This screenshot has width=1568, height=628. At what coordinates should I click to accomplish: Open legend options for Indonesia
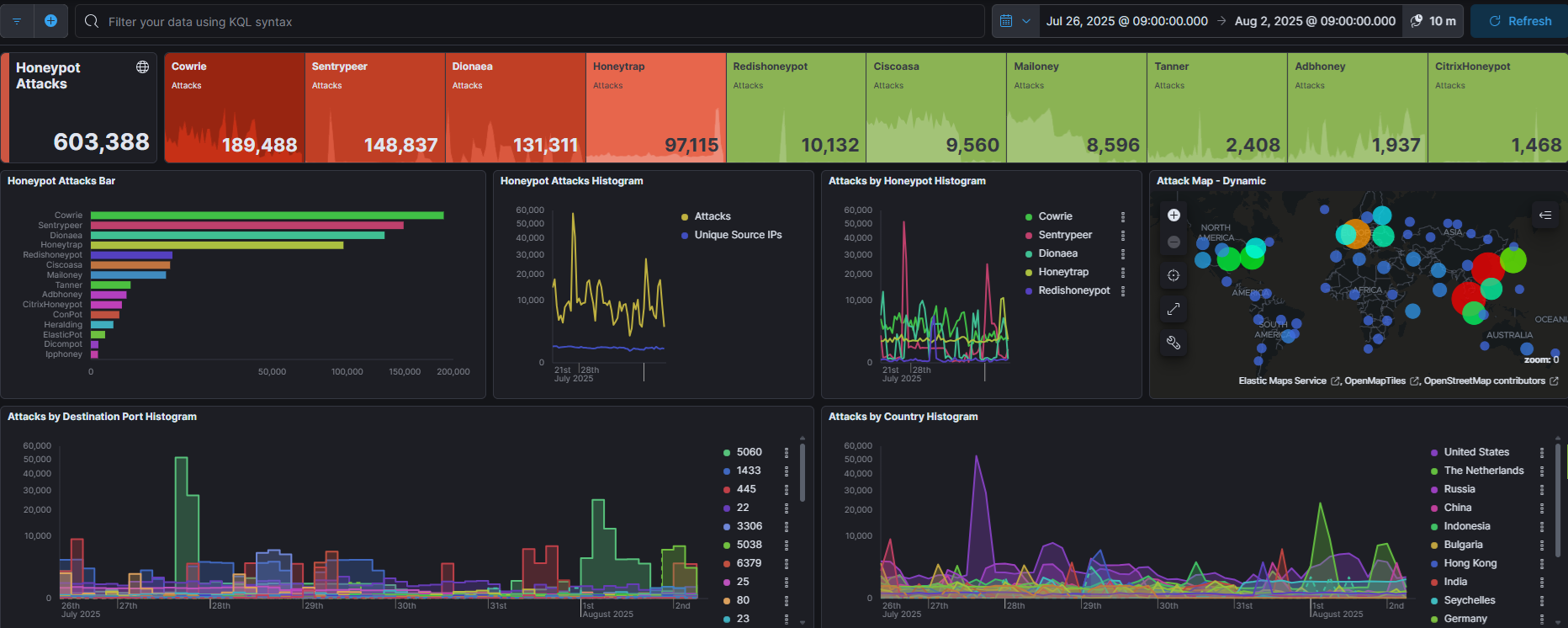[1542, 526]
